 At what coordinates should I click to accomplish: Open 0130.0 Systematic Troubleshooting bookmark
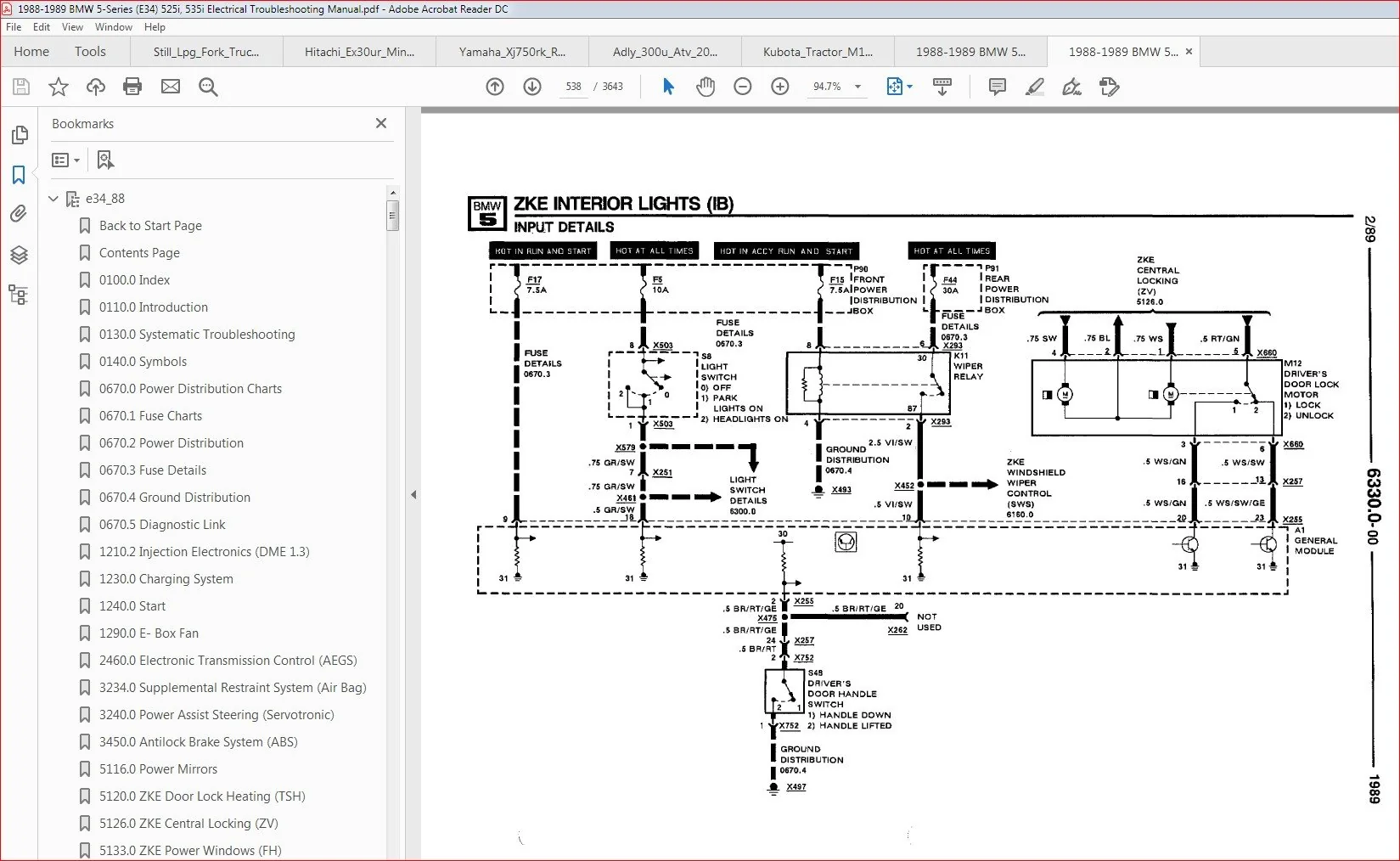[x=197, y=335]
